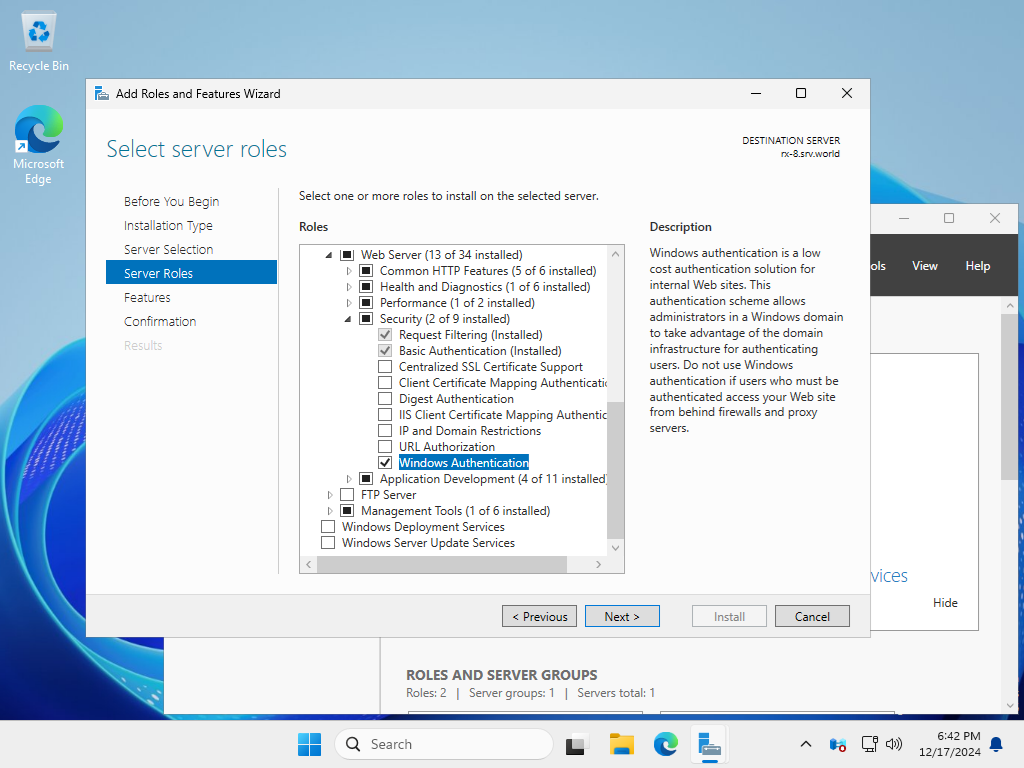Viewport: 1024px width, 768px height.
Task: Open the Recycle Bin on the desktop
Action: pos(38,32)
